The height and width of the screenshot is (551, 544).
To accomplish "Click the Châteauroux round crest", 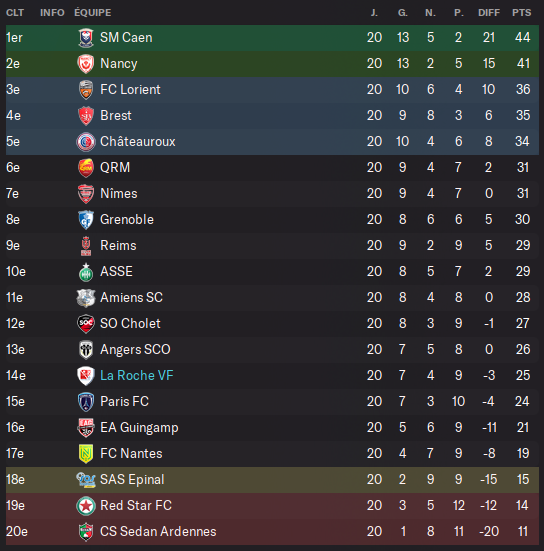I will (x=86, y=142).
